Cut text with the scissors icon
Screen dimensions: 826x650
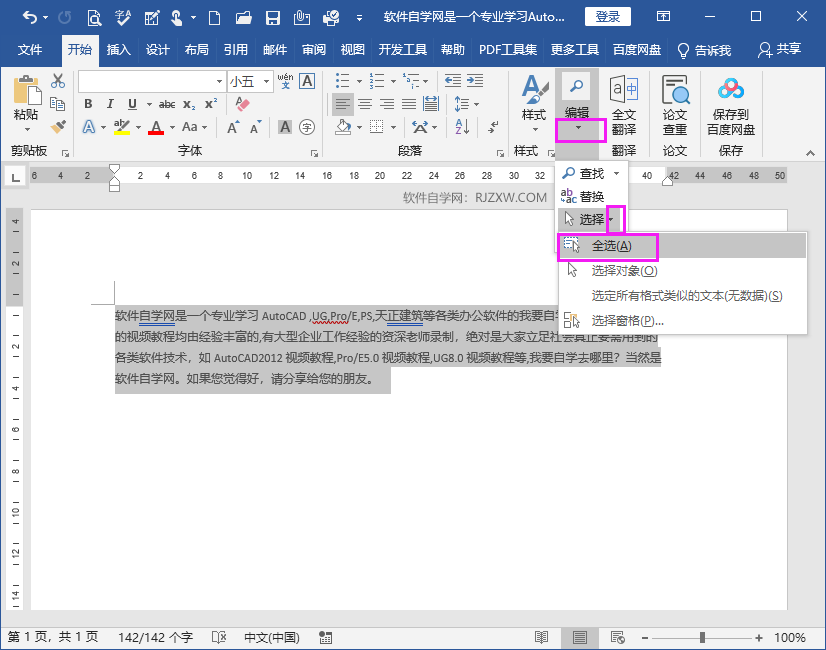point(58,81)
